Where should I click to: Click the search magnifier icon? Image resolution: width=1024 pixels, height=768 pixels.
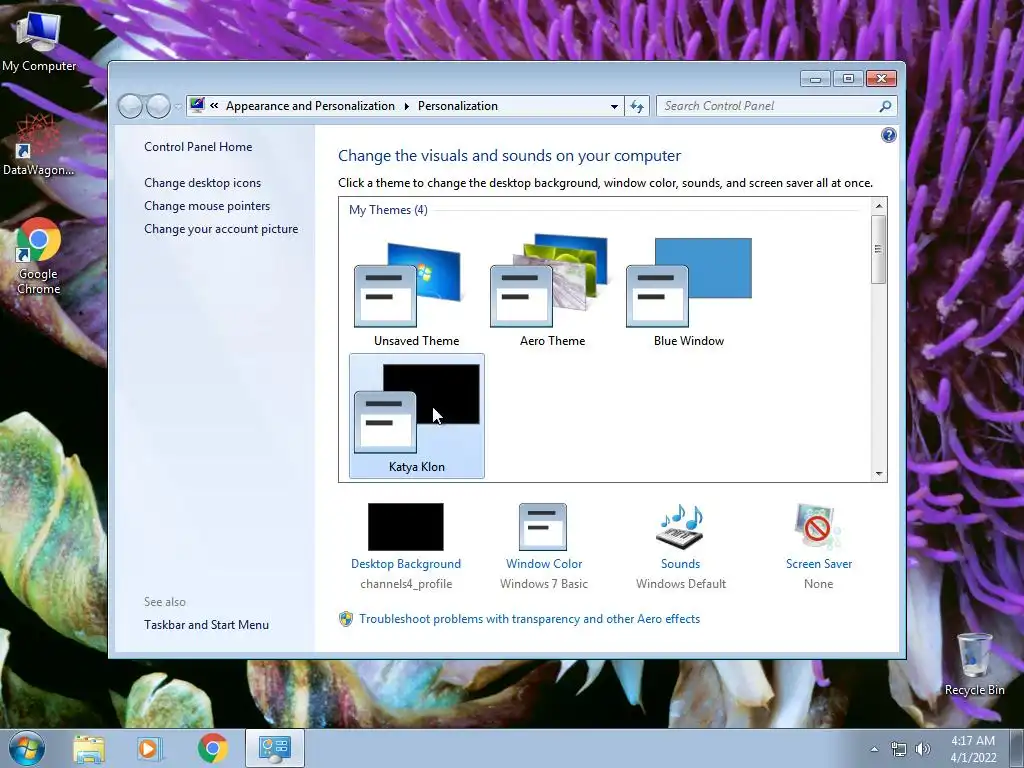[886, 106]
